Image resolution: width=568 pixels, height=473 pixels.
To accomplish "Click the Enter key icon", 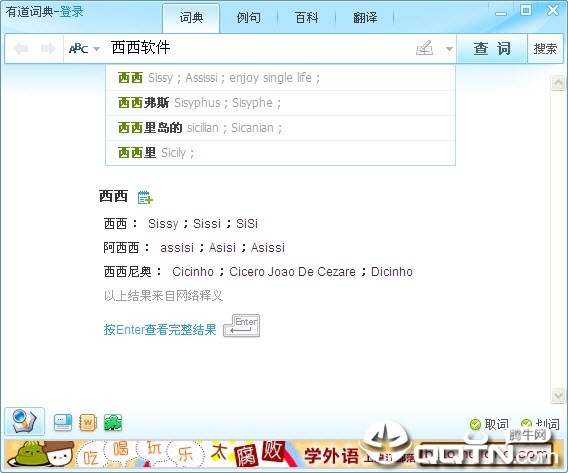I will (242, 326).
